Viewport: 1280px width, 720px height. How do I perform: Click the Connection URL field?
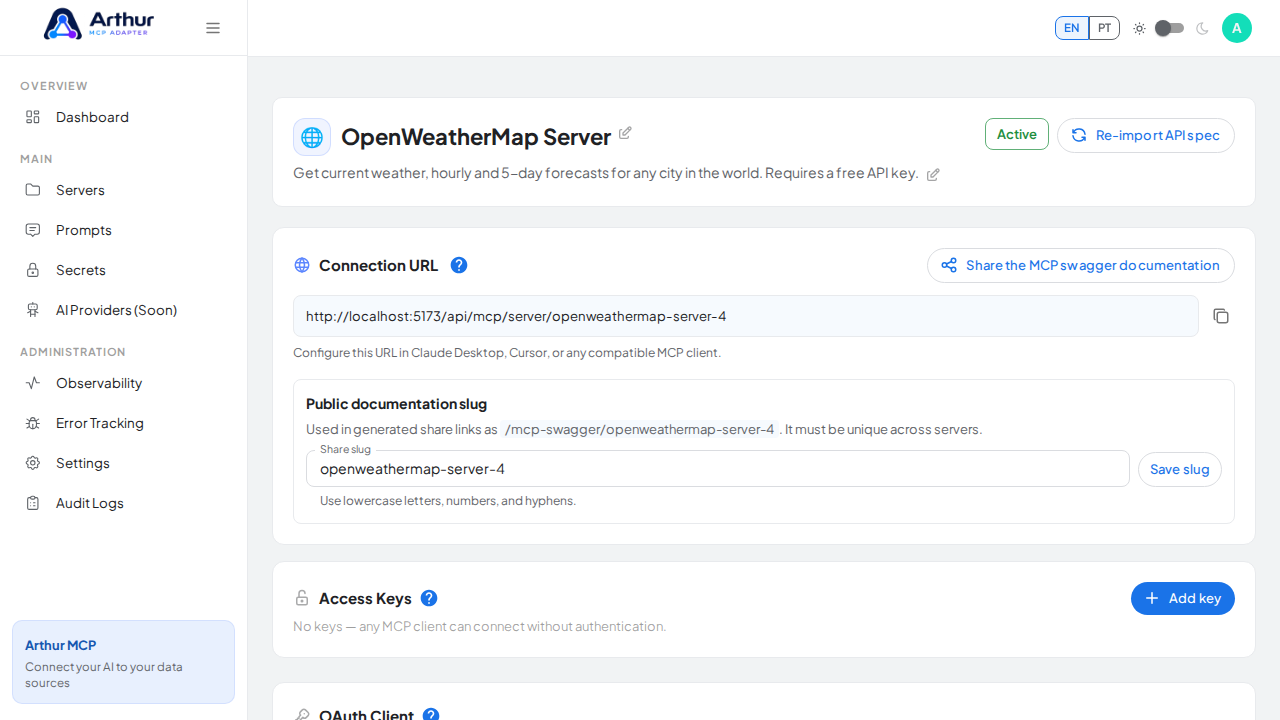(746, 316)
